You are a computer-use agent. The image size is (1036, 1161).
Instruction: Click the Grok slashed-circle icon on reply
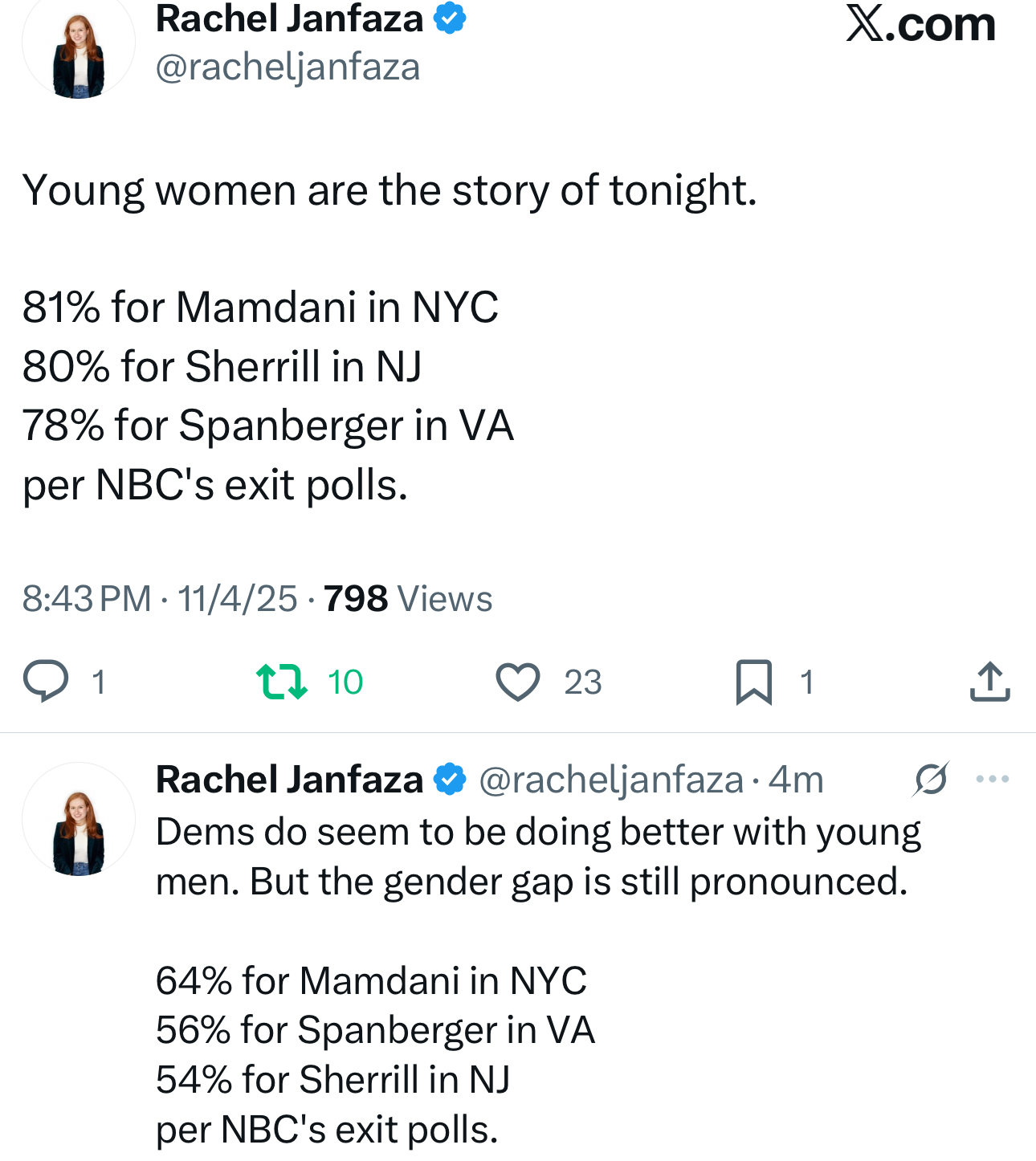pos(931,779)
